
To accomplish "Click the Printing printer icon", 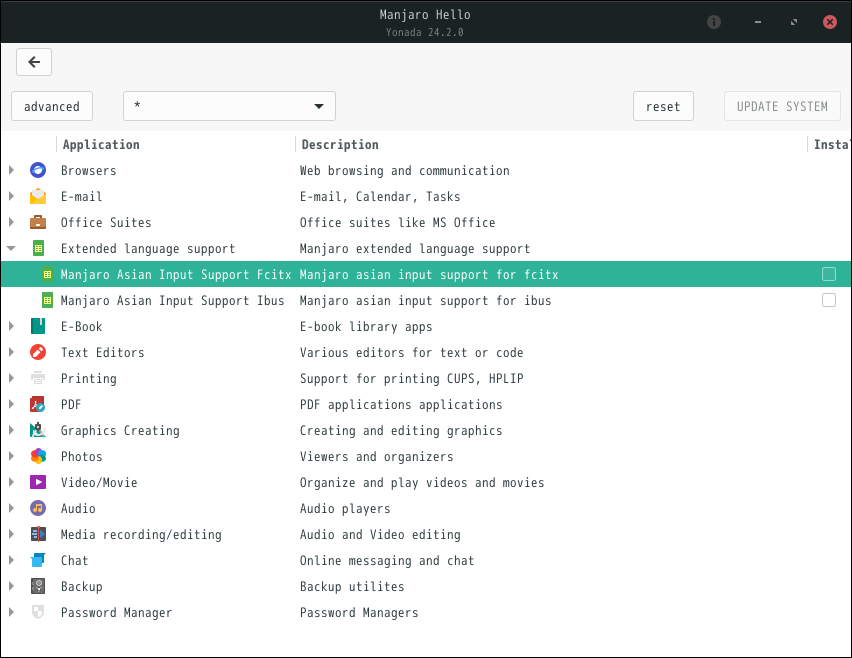I will pos(38,378).
